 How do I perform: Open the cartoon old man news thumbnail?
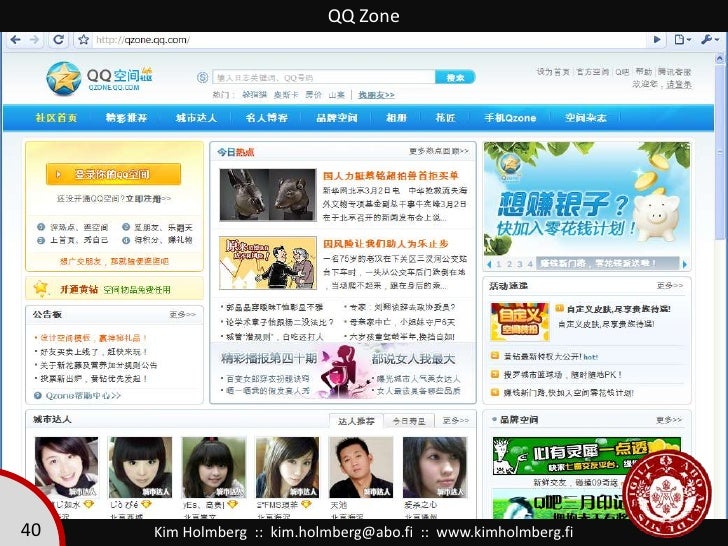[268, 263]
